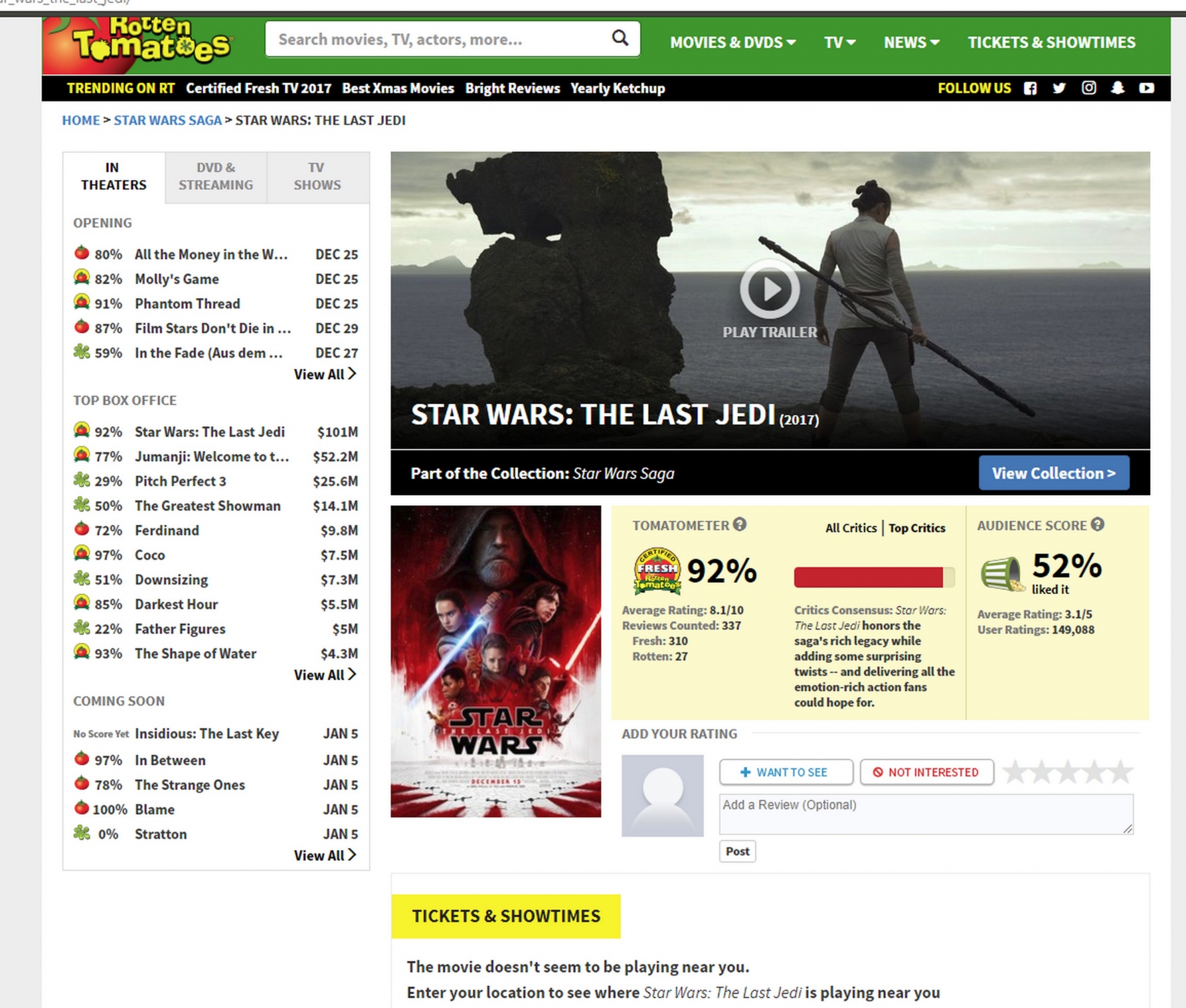Open the Facebook follow icon
This screenshot has width=1186, height=1008.
(x=1031, y=88)
